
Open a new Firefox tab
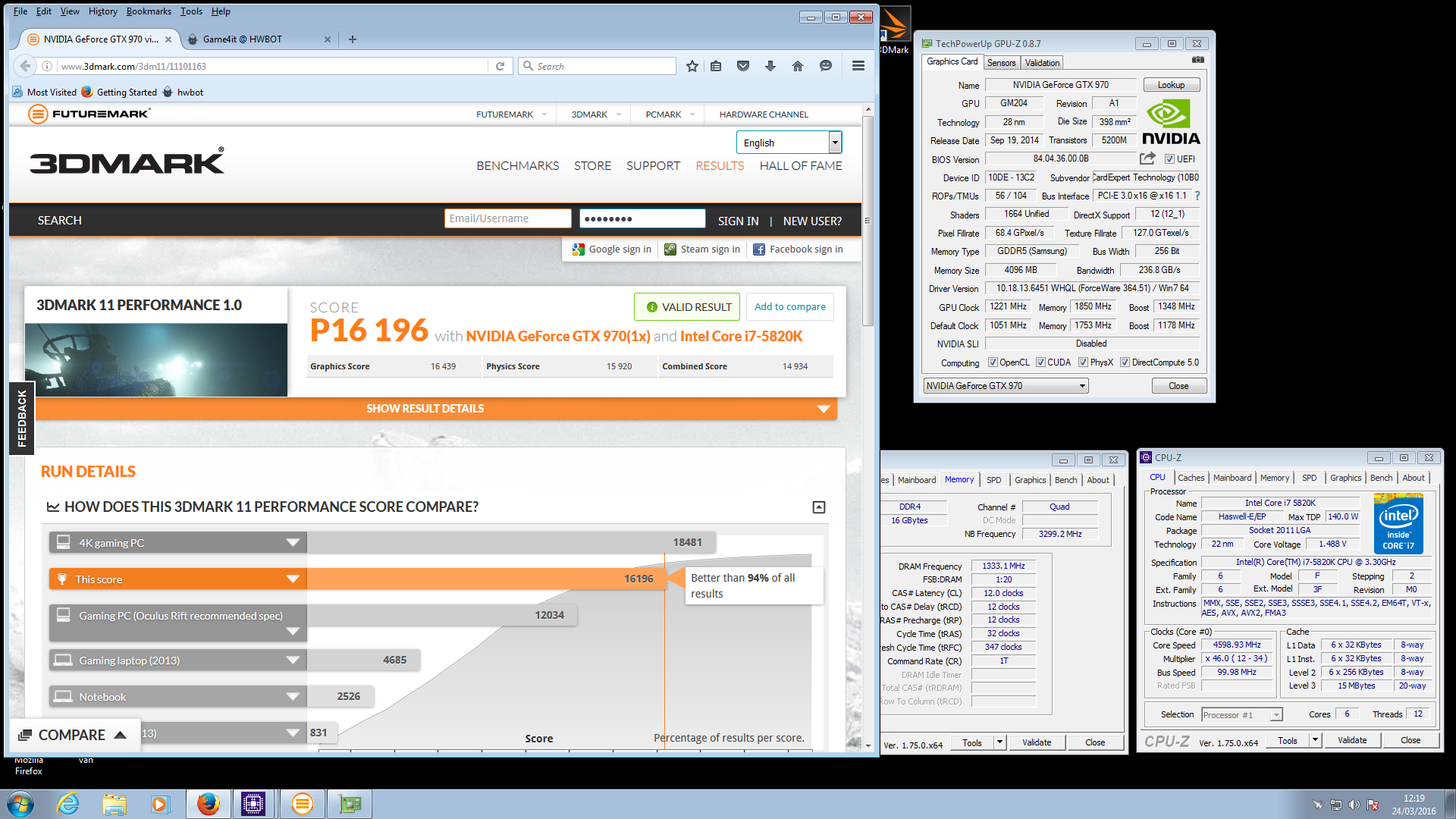[353, 39]
